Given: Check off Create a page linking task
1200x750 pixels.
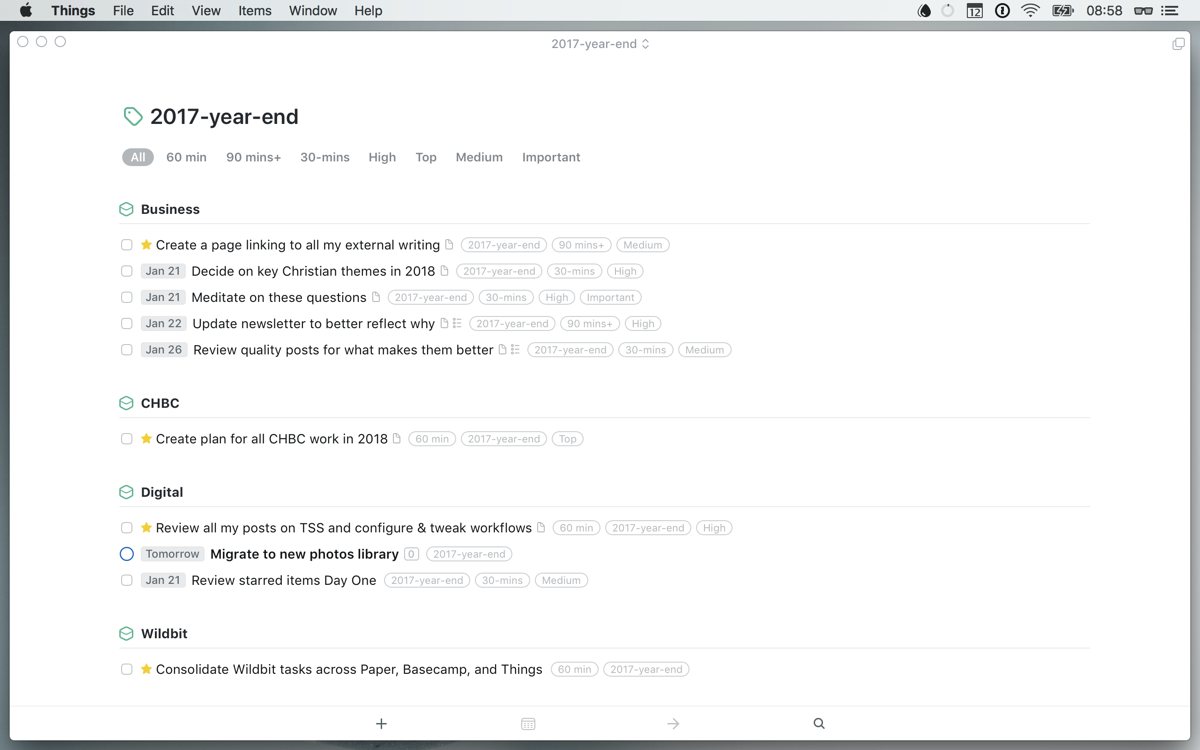Looking at the screenshot, I should pos(126,245).
